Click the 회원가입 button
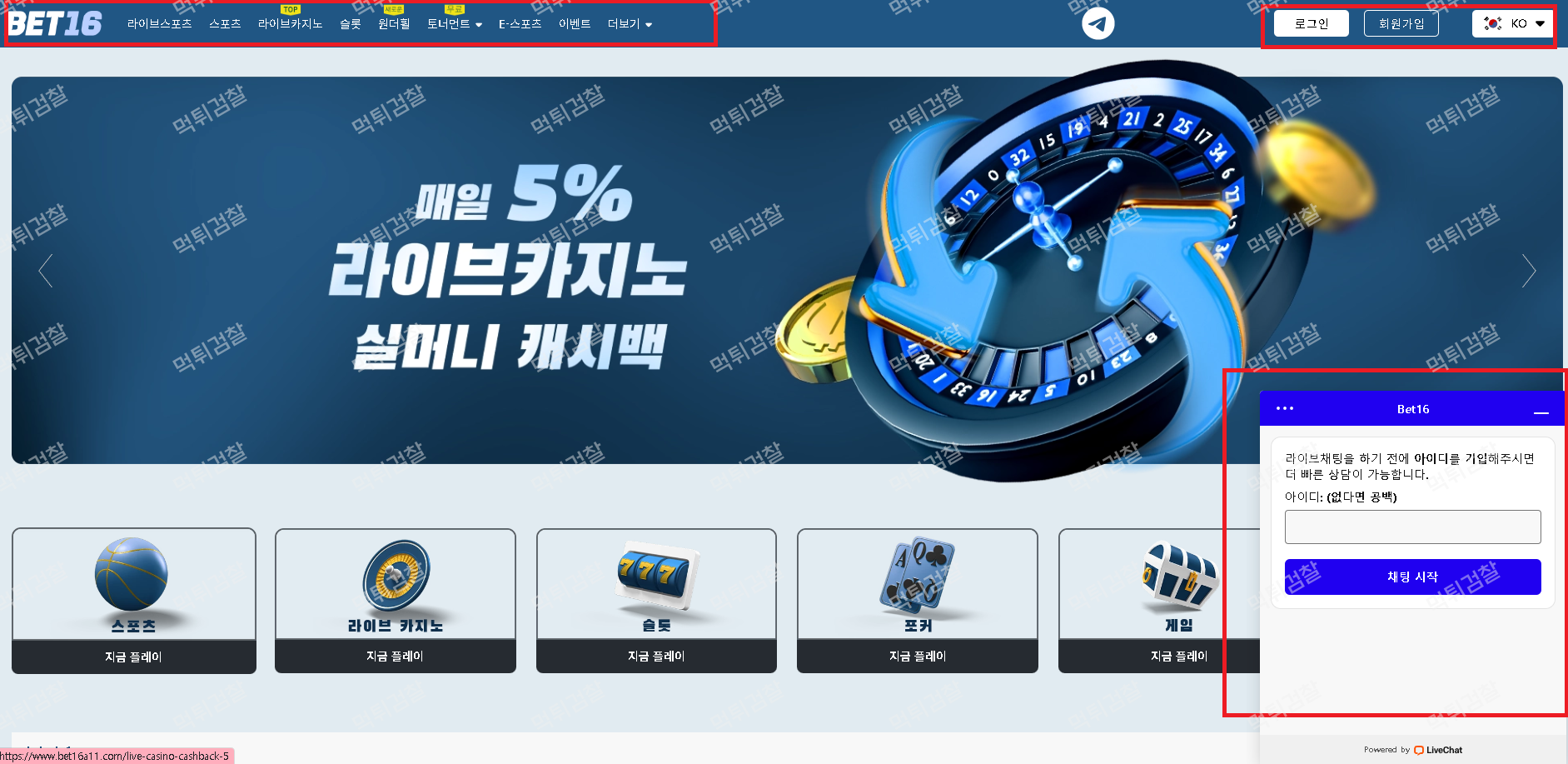1568x764 pixels. (1401, 23)
